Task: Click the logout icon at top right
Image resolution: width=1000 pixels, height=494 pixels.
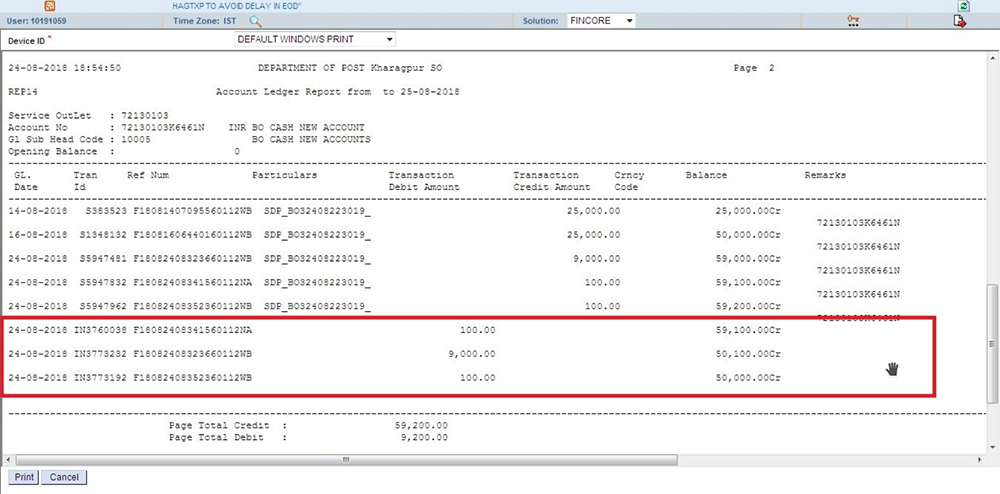Action: point(959,21)
